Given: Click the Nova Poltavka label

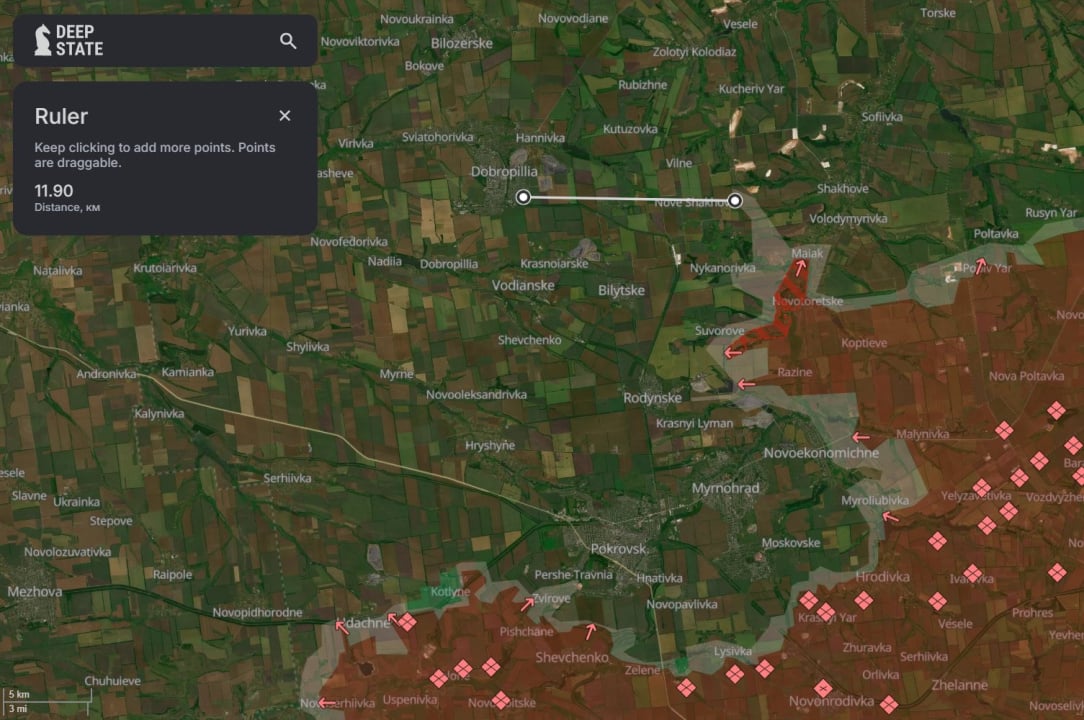Looking at the screenshot, I should coord(1026,376).
